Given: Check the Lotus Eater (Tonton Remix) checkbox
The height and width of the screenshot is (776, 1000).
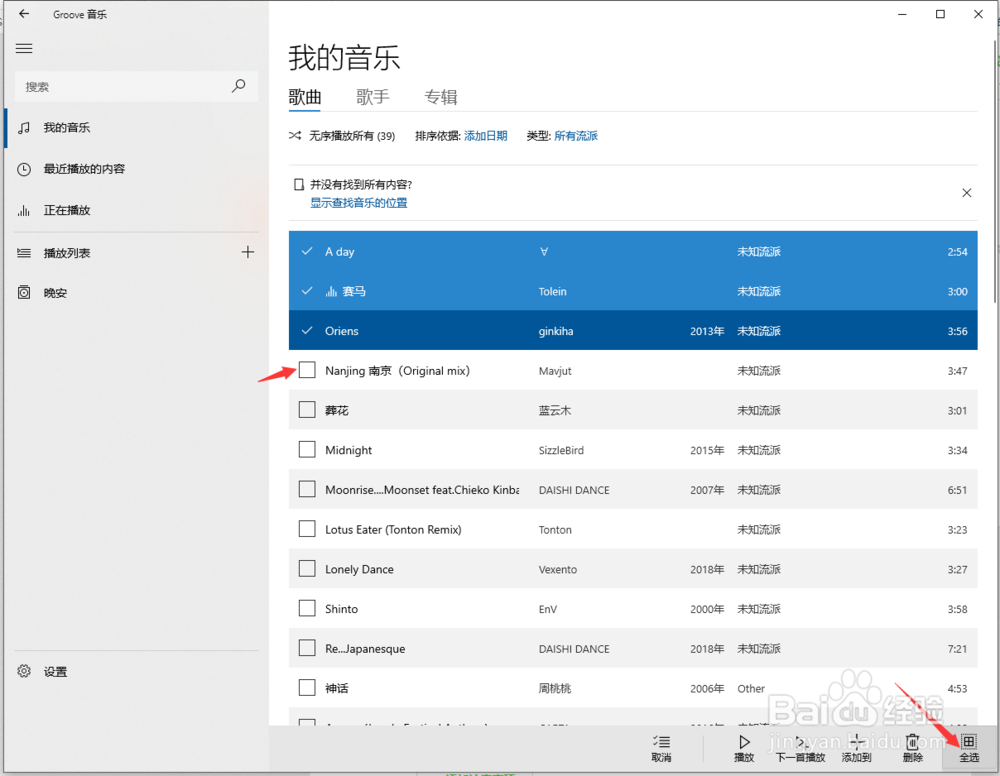Looking at the screenshot, I should coord(307,529).
